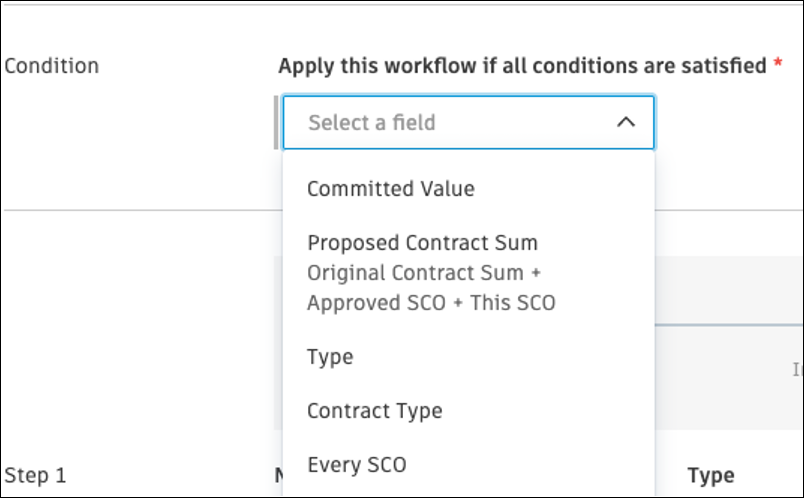Pick the 'Type' option in the dropdown
Image resolution: width=804 pixels, height=498 pixels.
coord(330,357)
